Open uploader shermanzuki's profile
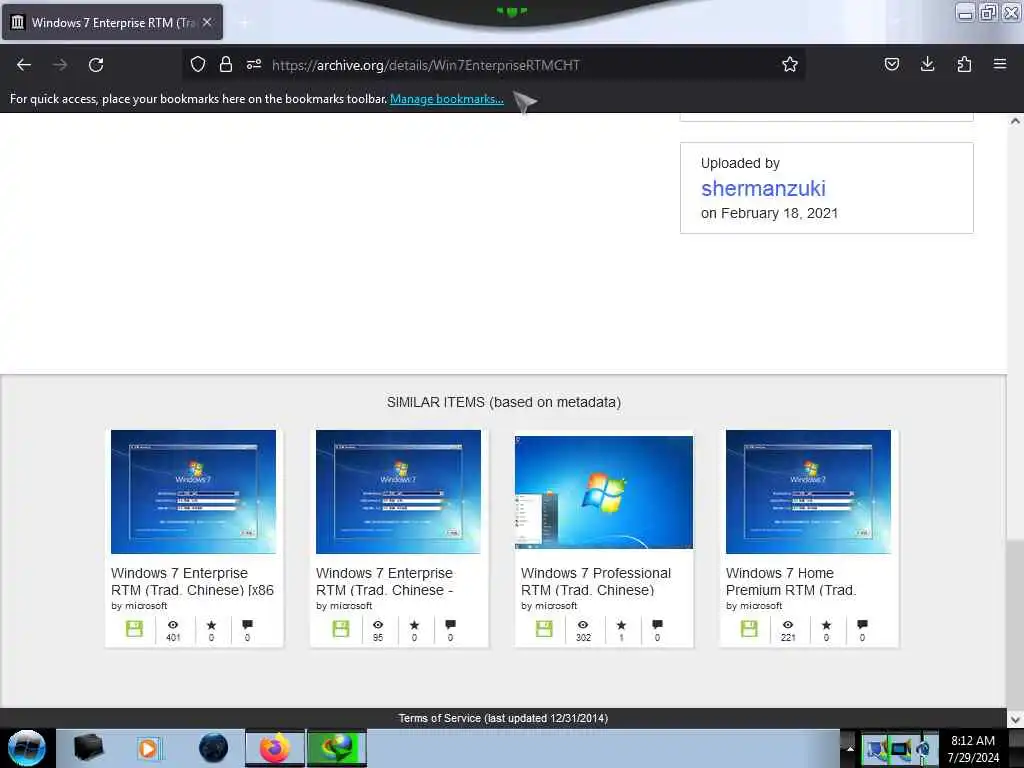Viewport: 1024px width, 768px height. [763, 188]
